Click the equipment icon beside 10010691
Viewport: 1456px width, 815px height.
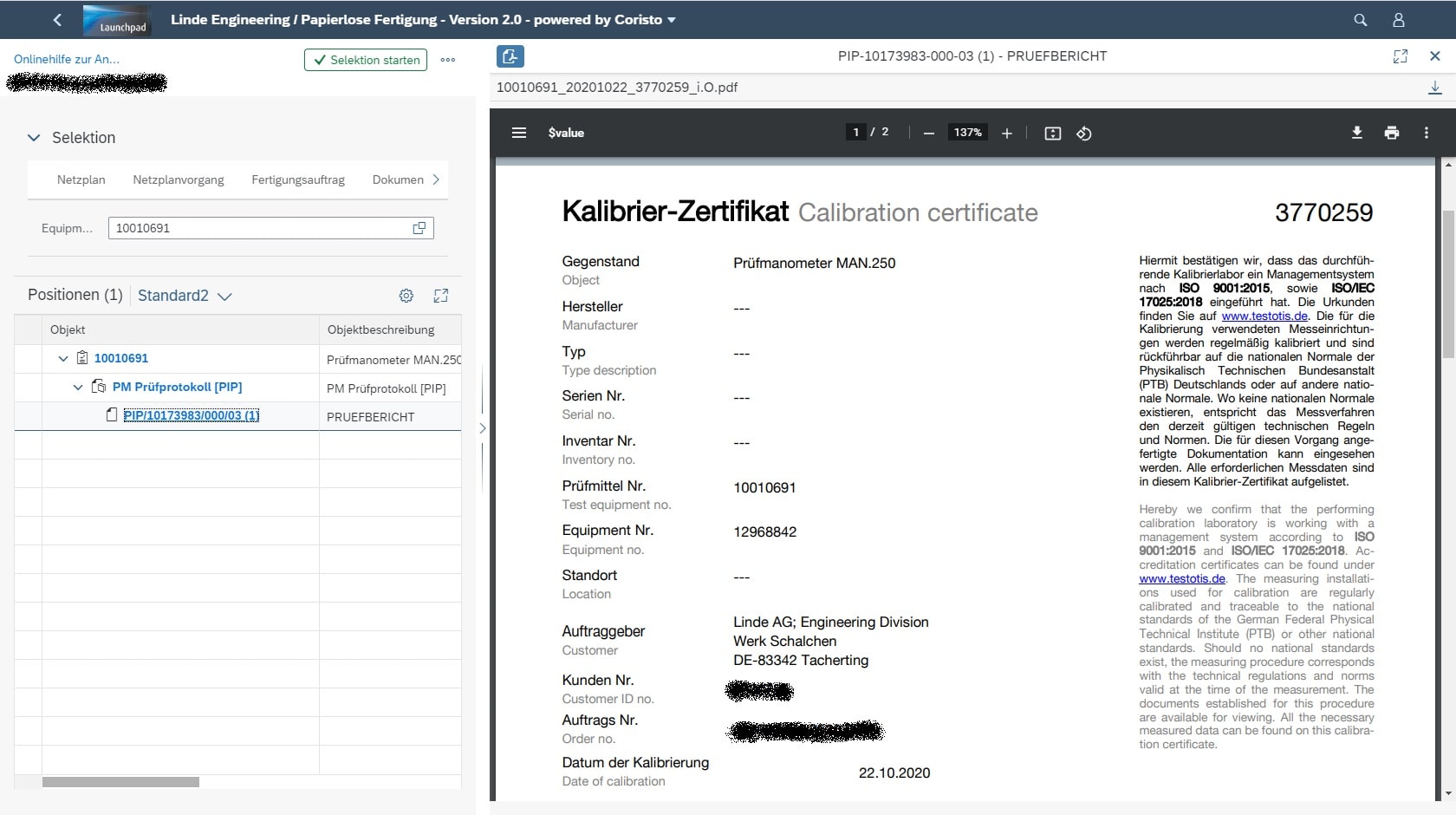coord(82,358)
